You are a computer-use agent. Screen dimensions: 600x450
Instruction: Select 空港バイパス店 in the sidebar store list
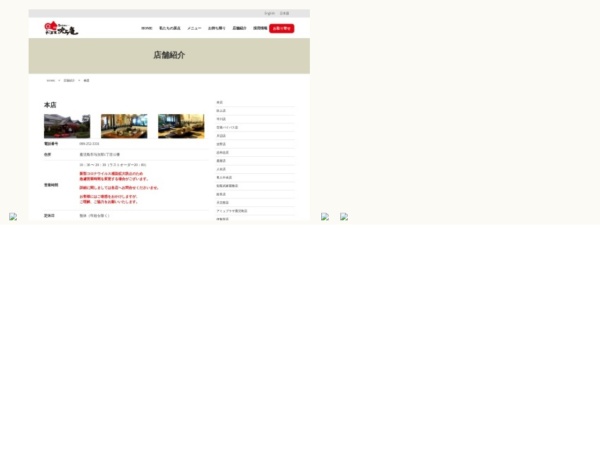pyautogui.click(x=227, y=127)
